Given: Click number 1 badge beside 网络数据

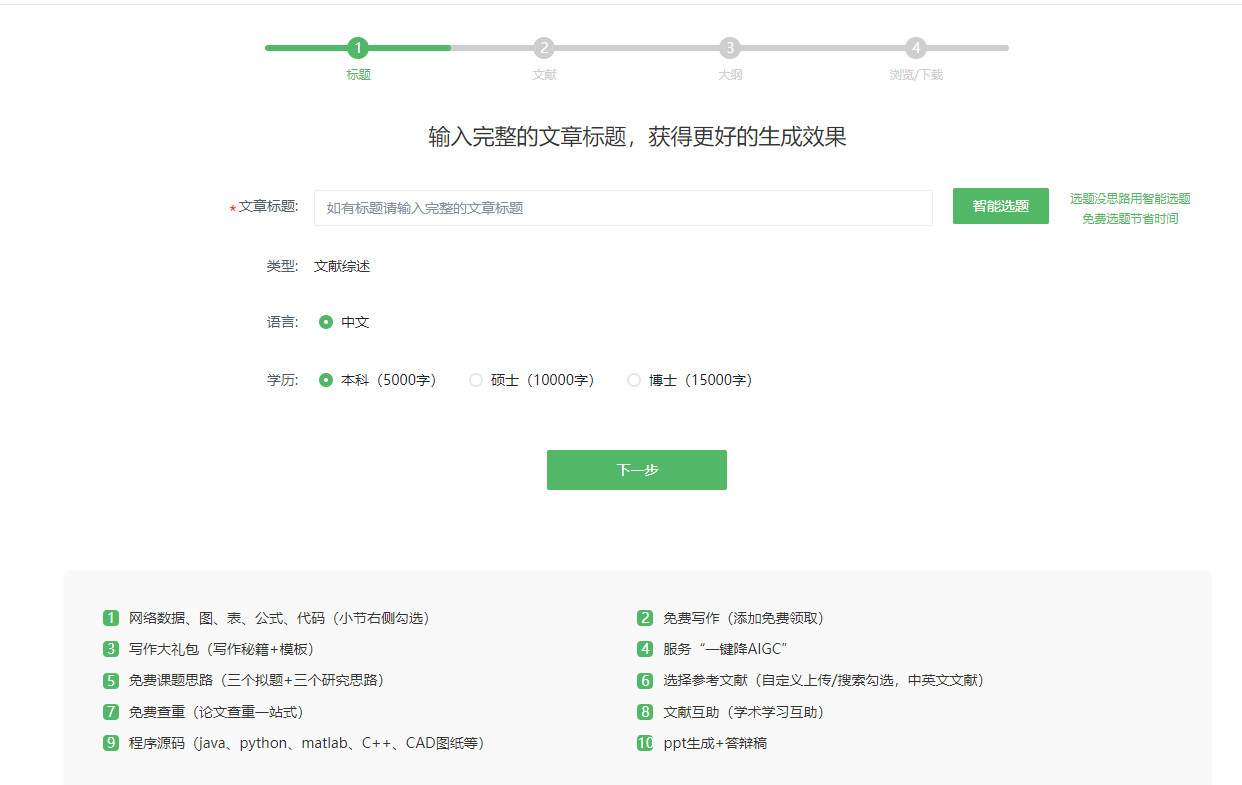Looking at the screenshot, I should (x=111, y=618).
